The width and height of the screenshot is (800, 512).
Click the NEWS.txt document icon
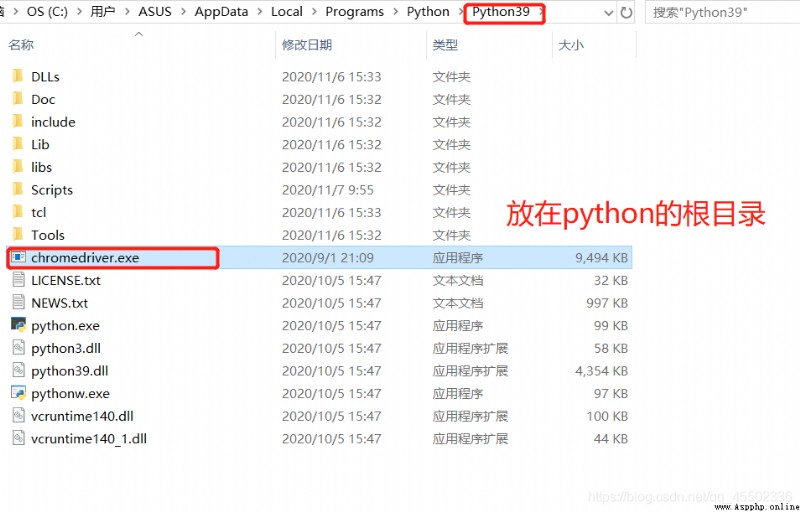(18, 302)
